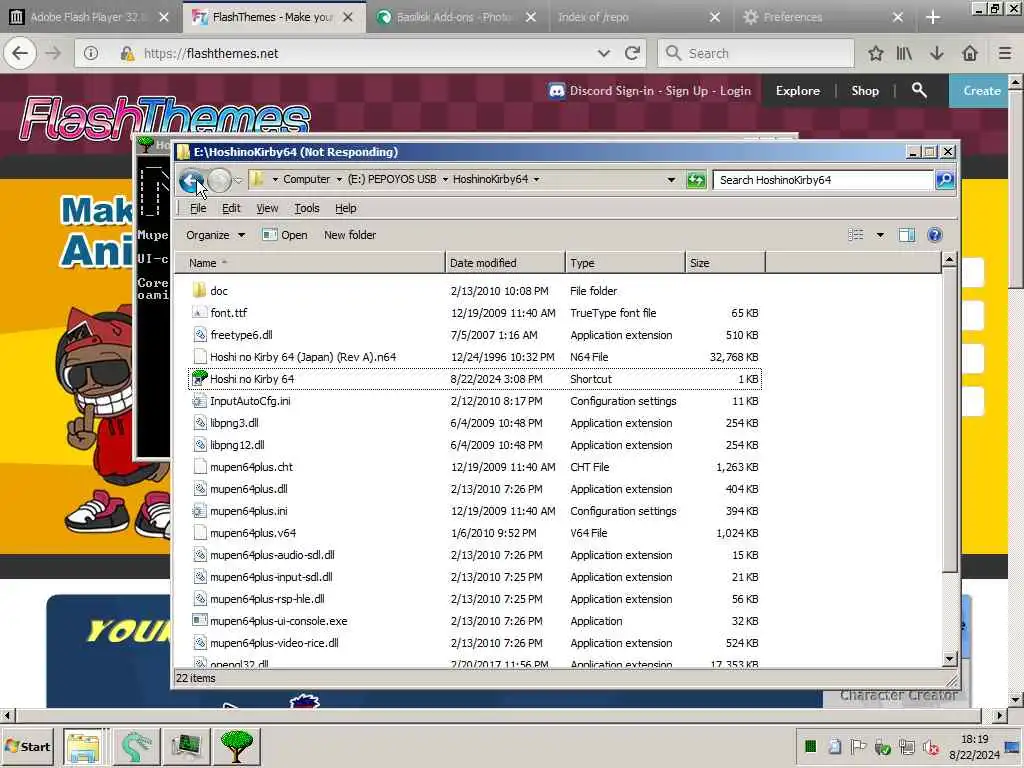
Task: Click the Basilisk dragon taskbar icon
Action: 136,746
